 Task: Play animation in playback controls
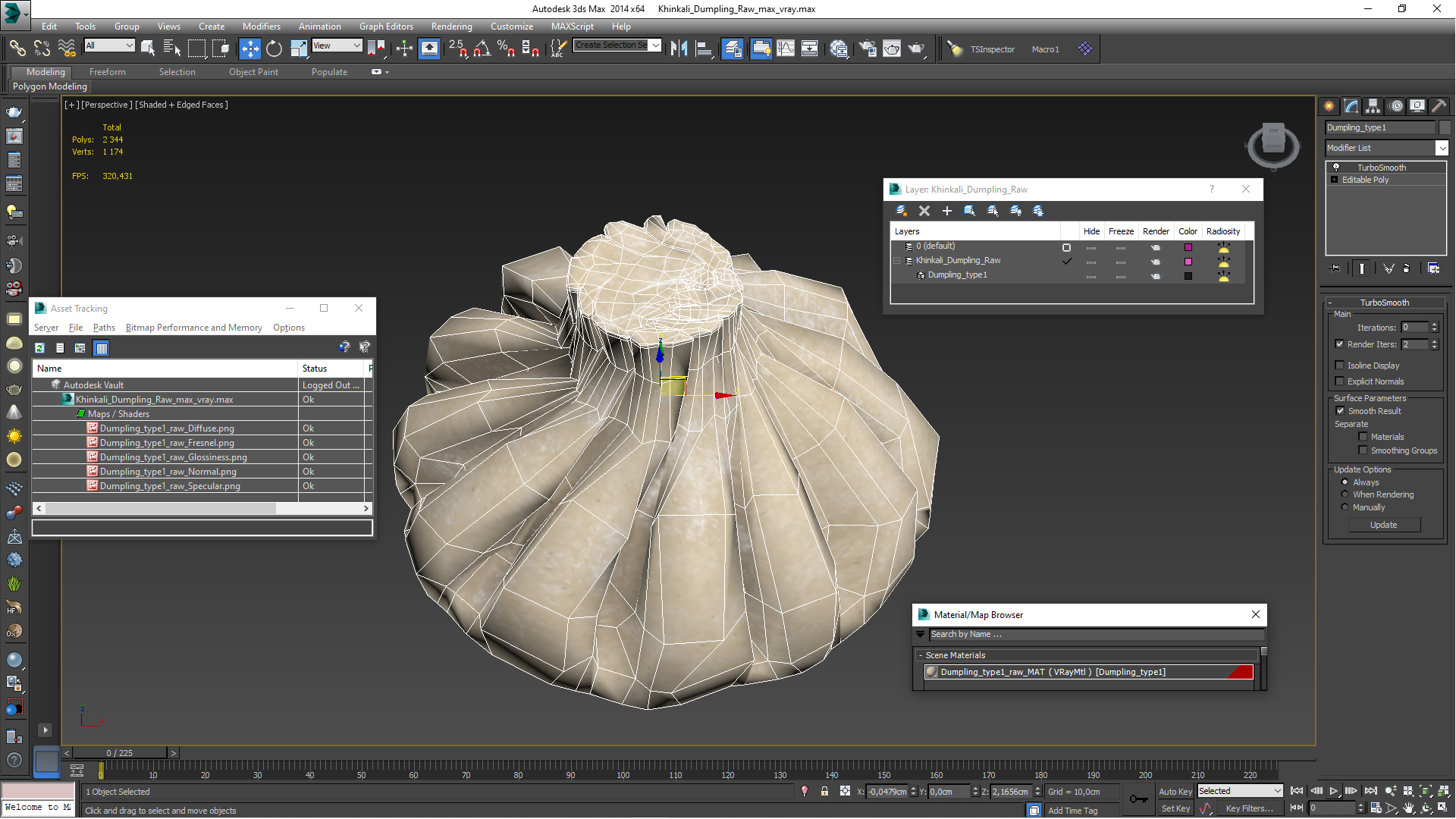(x=1333, y=791)
